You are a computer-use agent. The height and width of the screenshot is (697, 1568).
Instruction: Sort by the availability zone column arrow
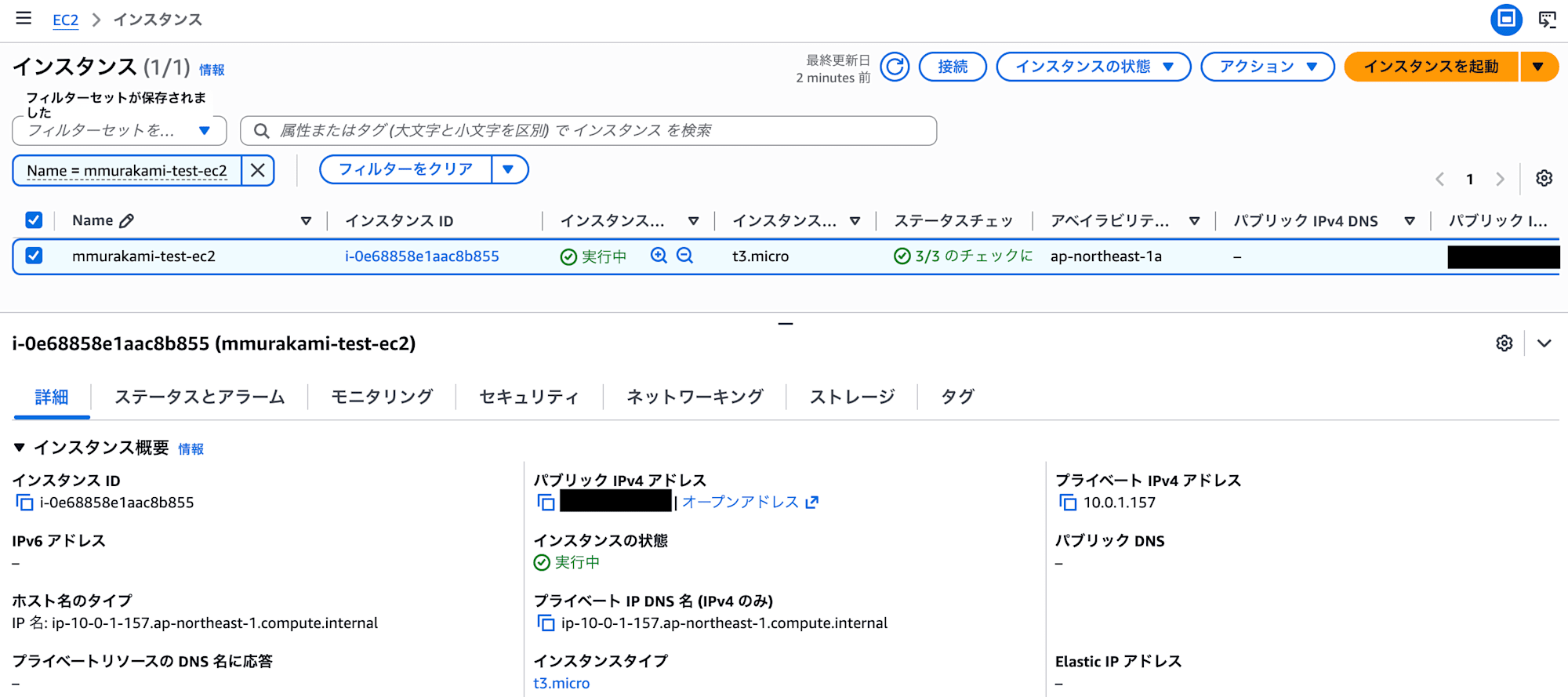click(x=1194, y=221)
